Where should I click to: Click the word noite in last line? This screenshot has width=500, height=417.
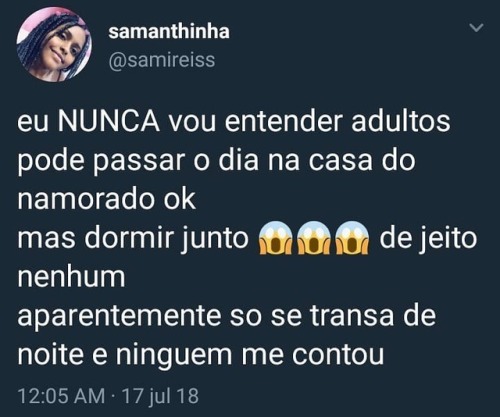(50, 355)
